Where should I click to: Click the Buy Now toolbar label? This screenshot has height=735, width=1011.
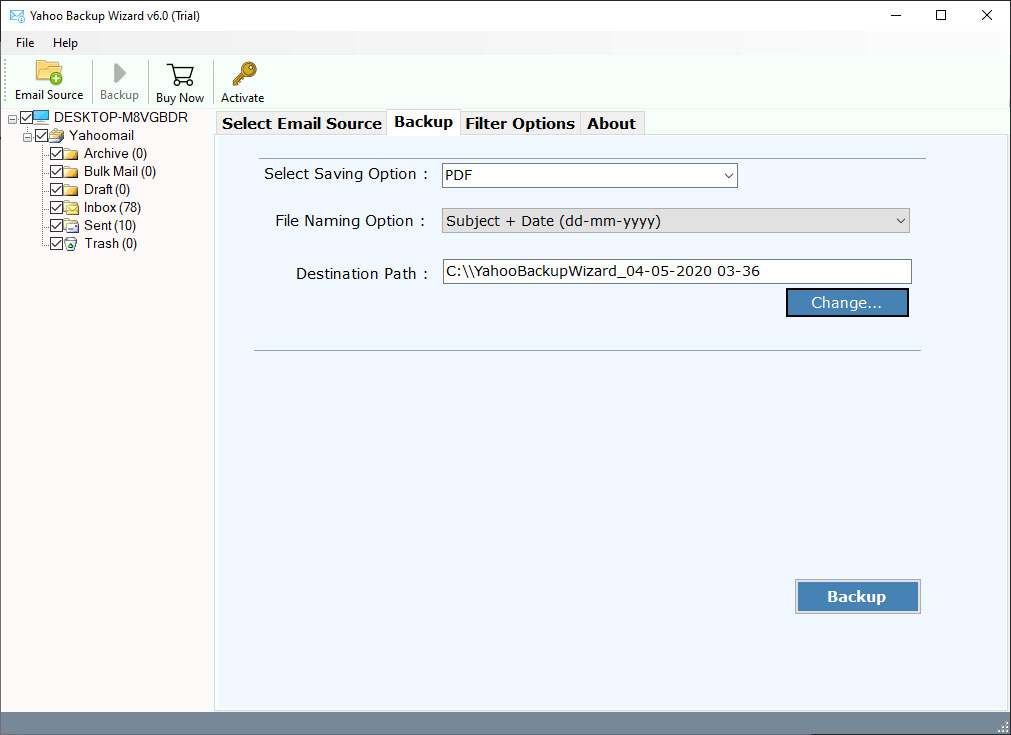pyautogui.click(x=180, y=98)
